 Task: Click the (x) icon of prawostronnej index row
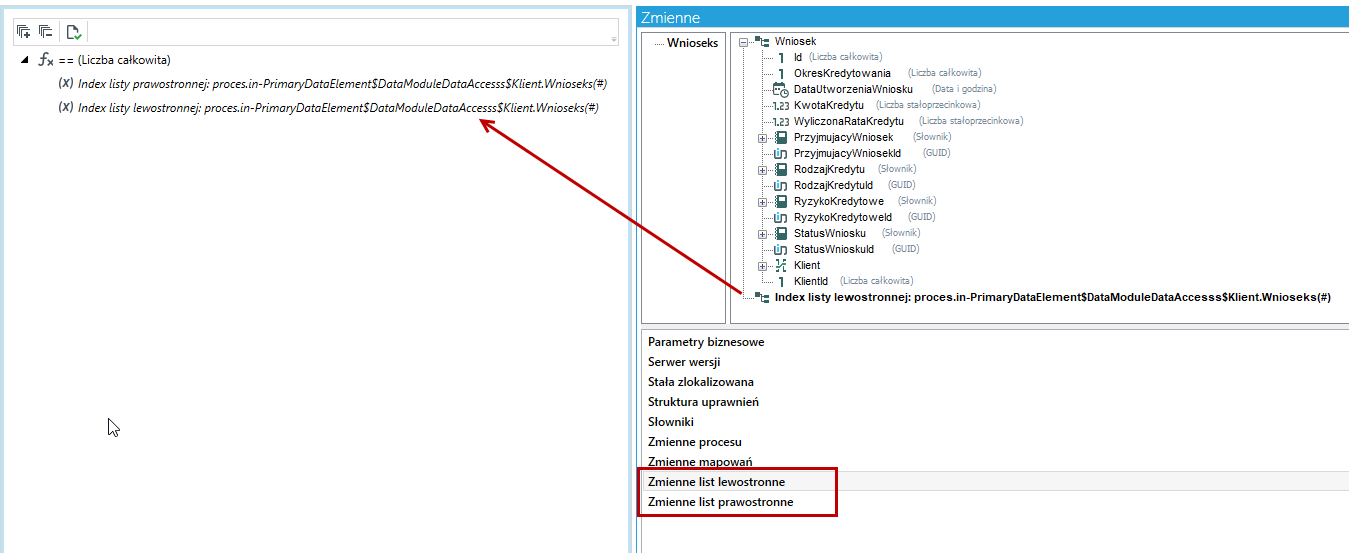coord(66,84)
